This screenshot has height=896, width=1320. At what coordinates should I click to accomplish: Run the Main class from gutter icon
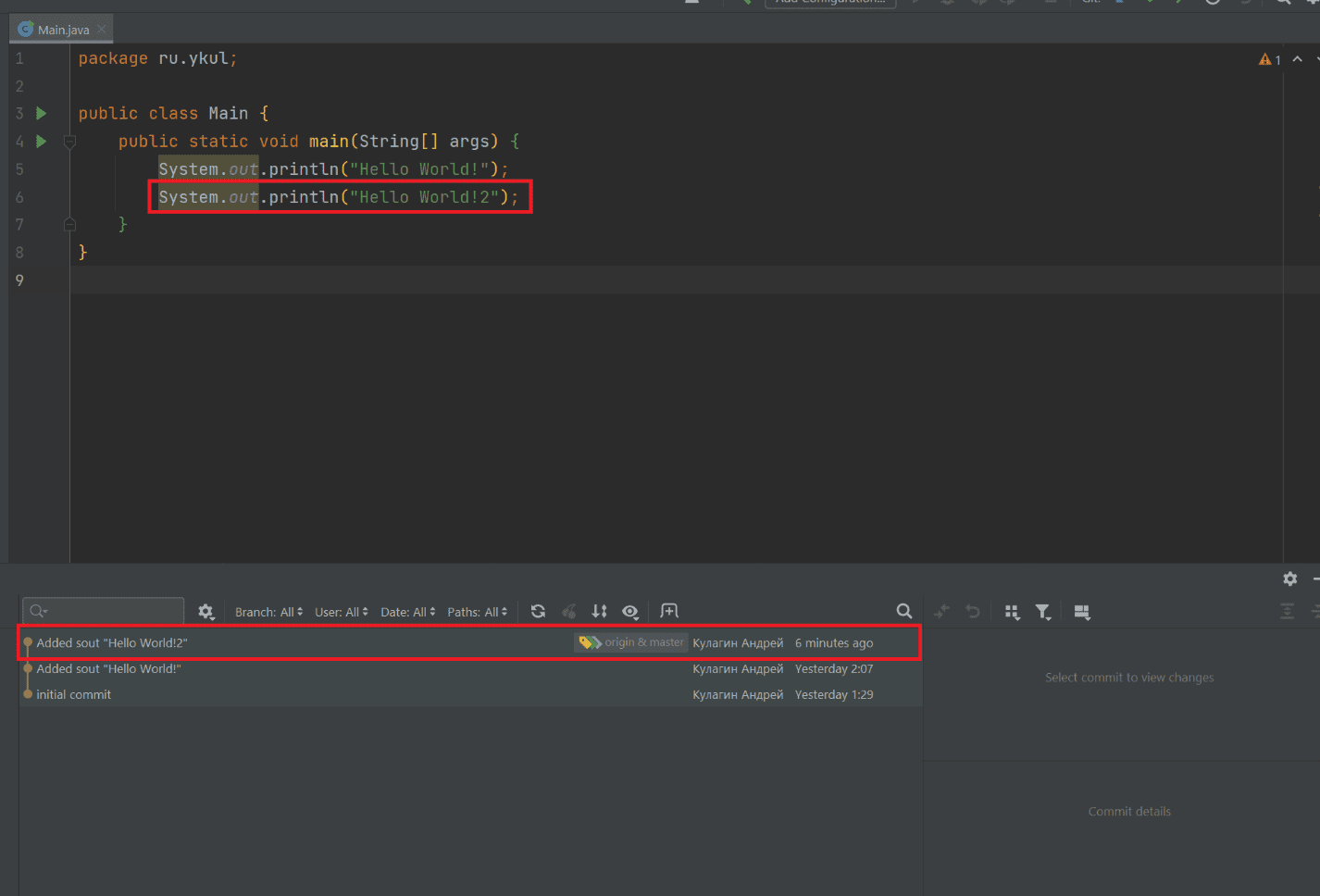(x=41, y=113)
